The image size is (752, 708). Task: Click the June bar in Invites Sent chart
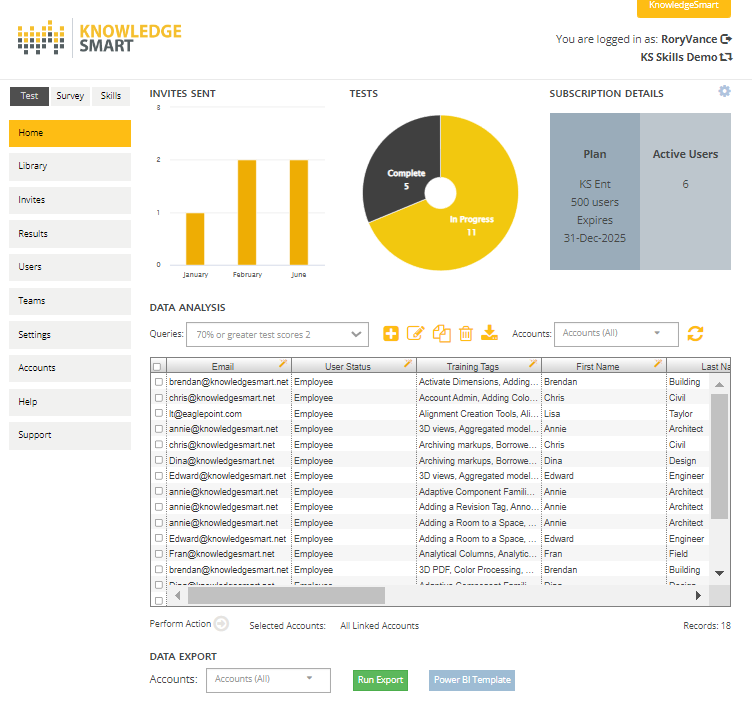[299, 212]
